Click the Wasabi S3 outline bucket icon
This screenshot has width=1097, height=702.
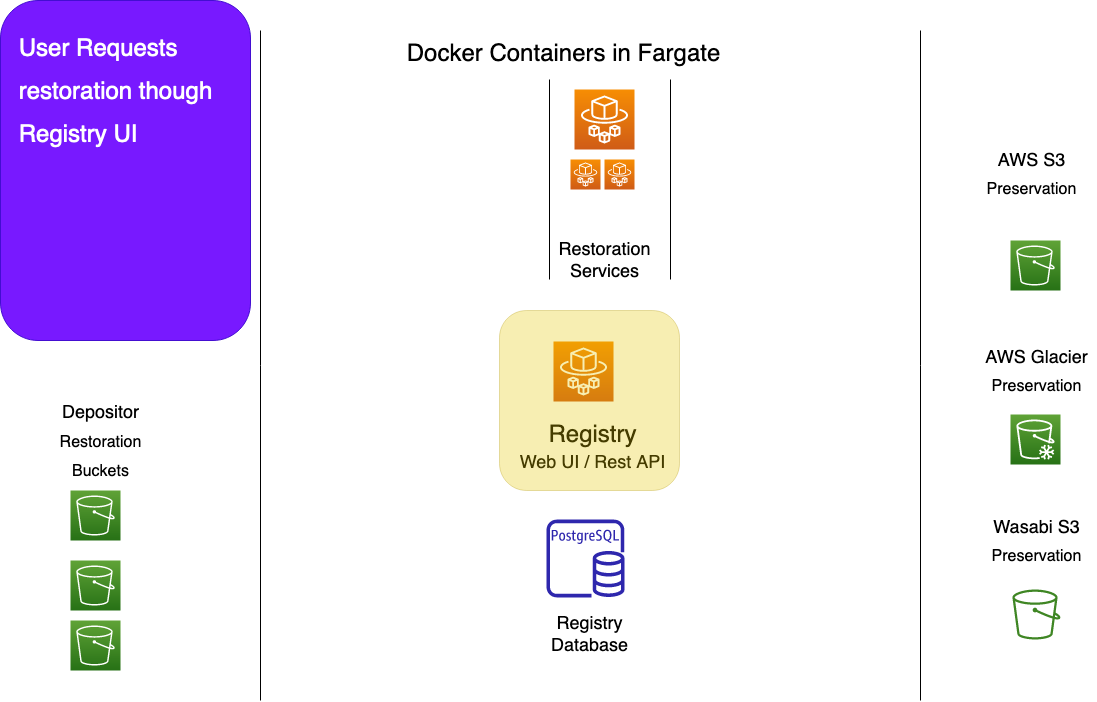(1035, 614)
